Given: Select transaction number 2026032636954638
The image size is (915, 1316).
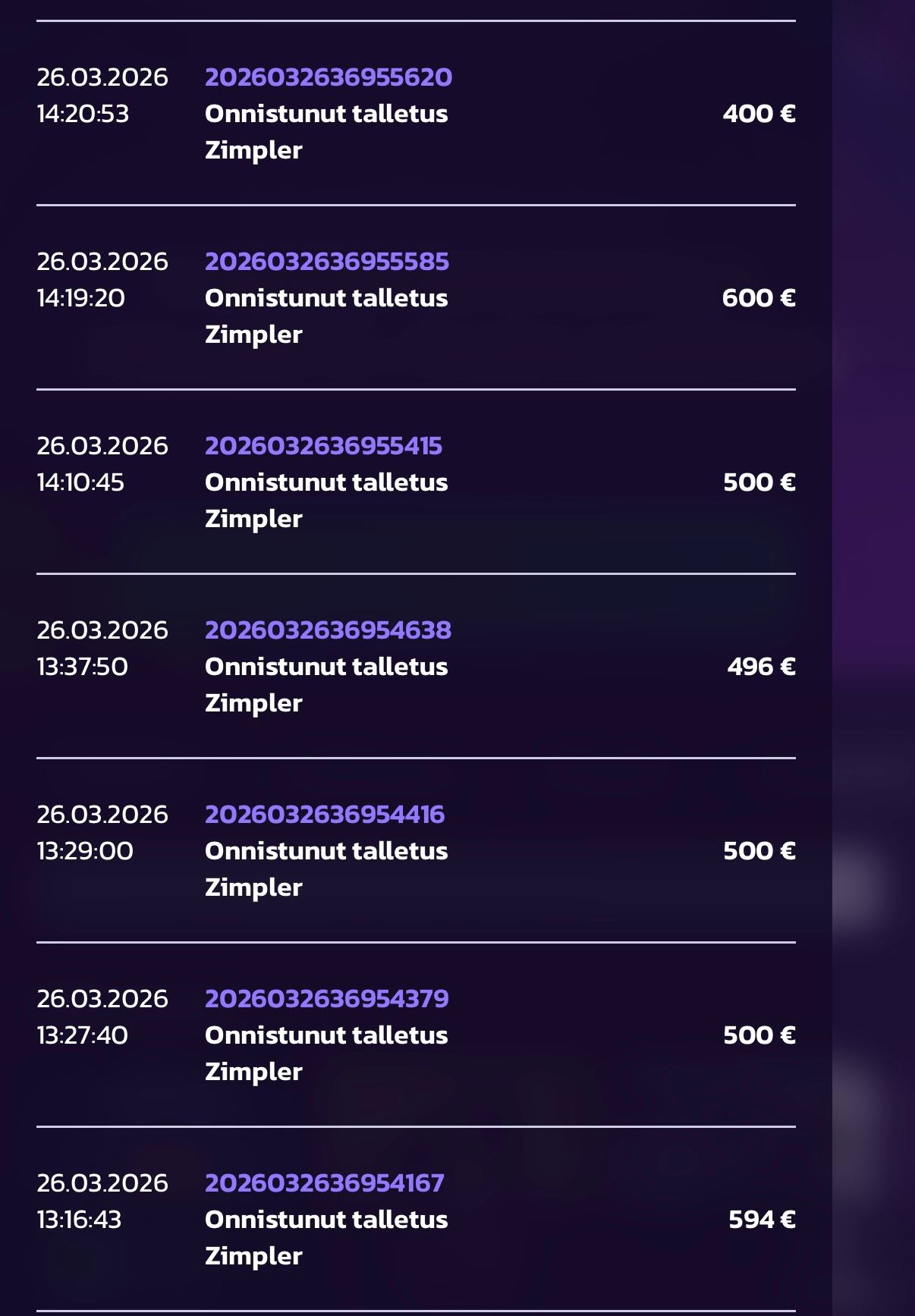Looking at the screenshot, I should [x=328, y=630].
